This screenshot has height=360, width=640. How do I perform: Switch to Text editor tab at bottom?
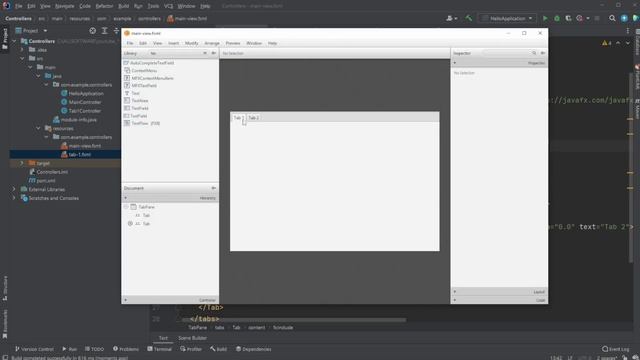[163, 338]
